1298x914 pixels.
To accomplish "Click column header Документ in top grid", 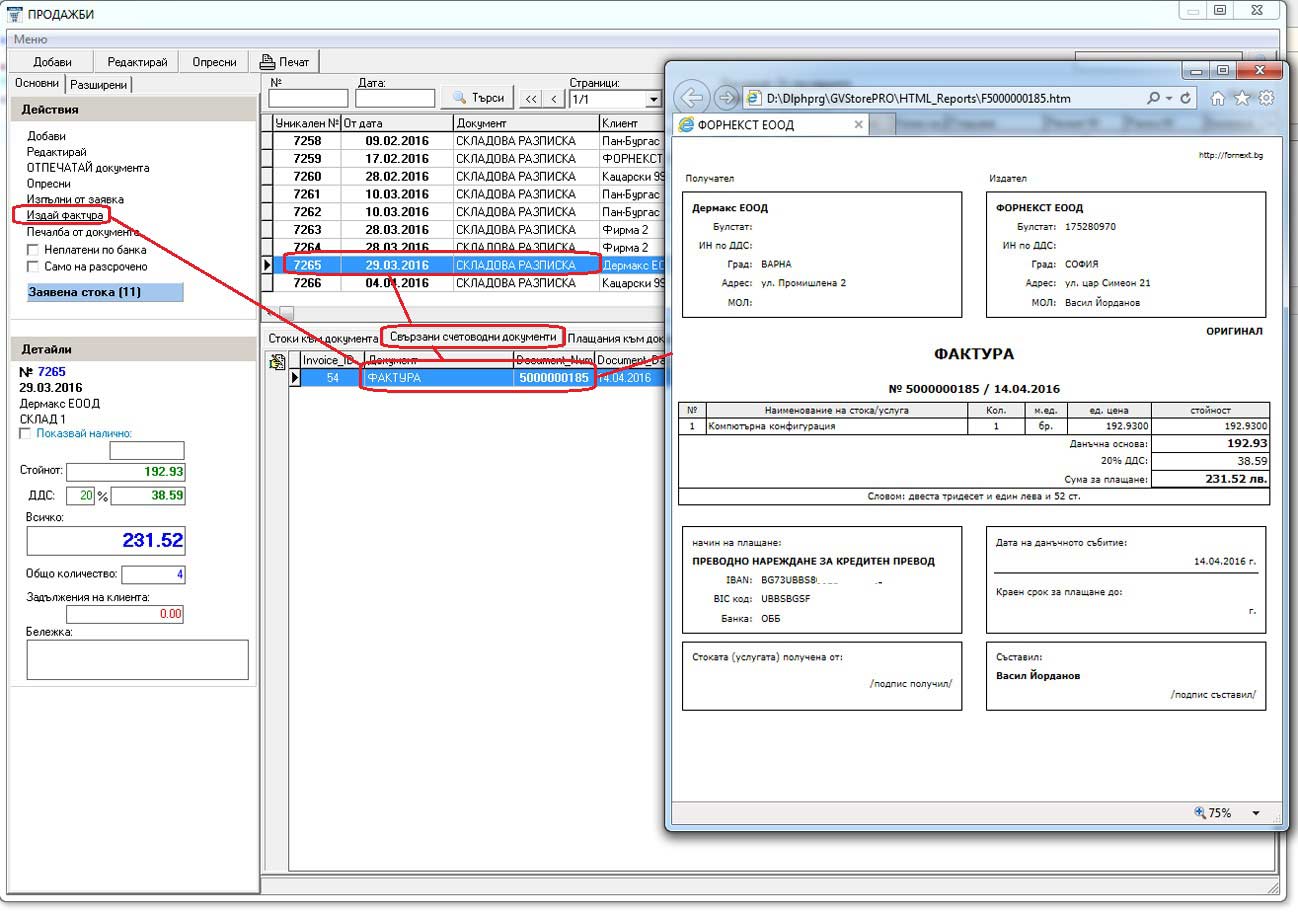I will [x=526, y=123].
